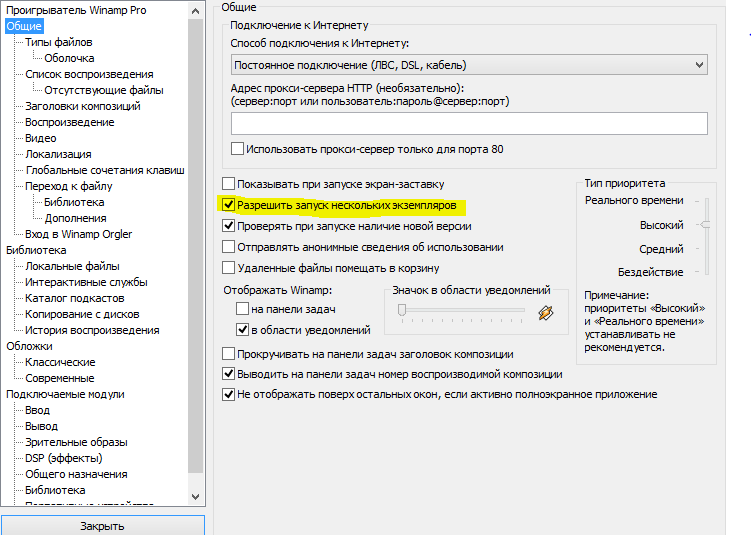Select Отсутствующие файлы tree item

(103, 90)
